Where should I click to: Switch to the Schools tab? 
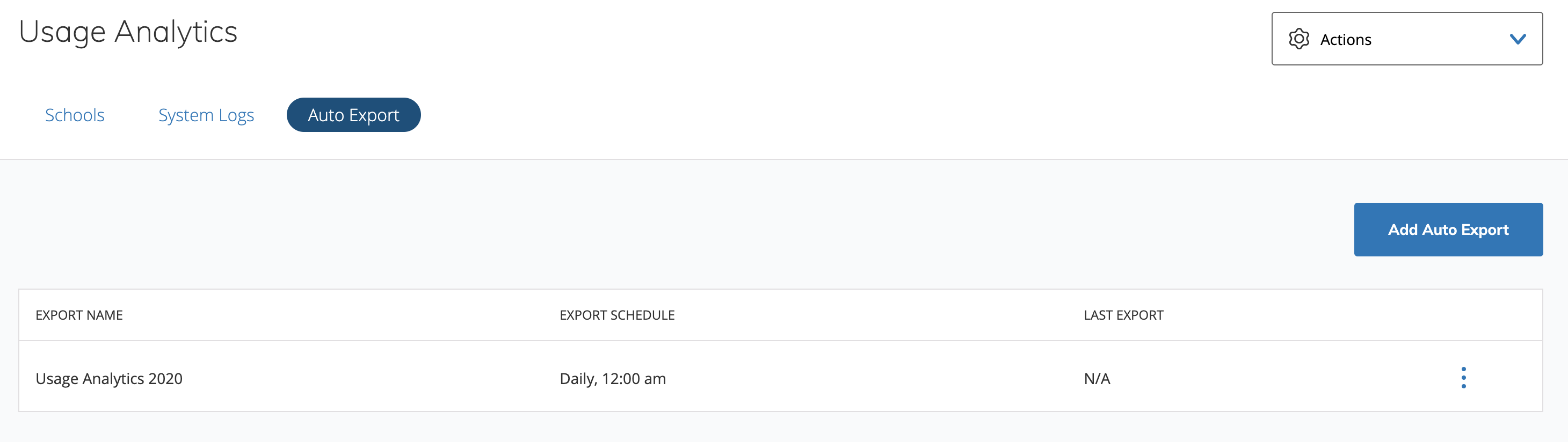[x=75, y=115]
